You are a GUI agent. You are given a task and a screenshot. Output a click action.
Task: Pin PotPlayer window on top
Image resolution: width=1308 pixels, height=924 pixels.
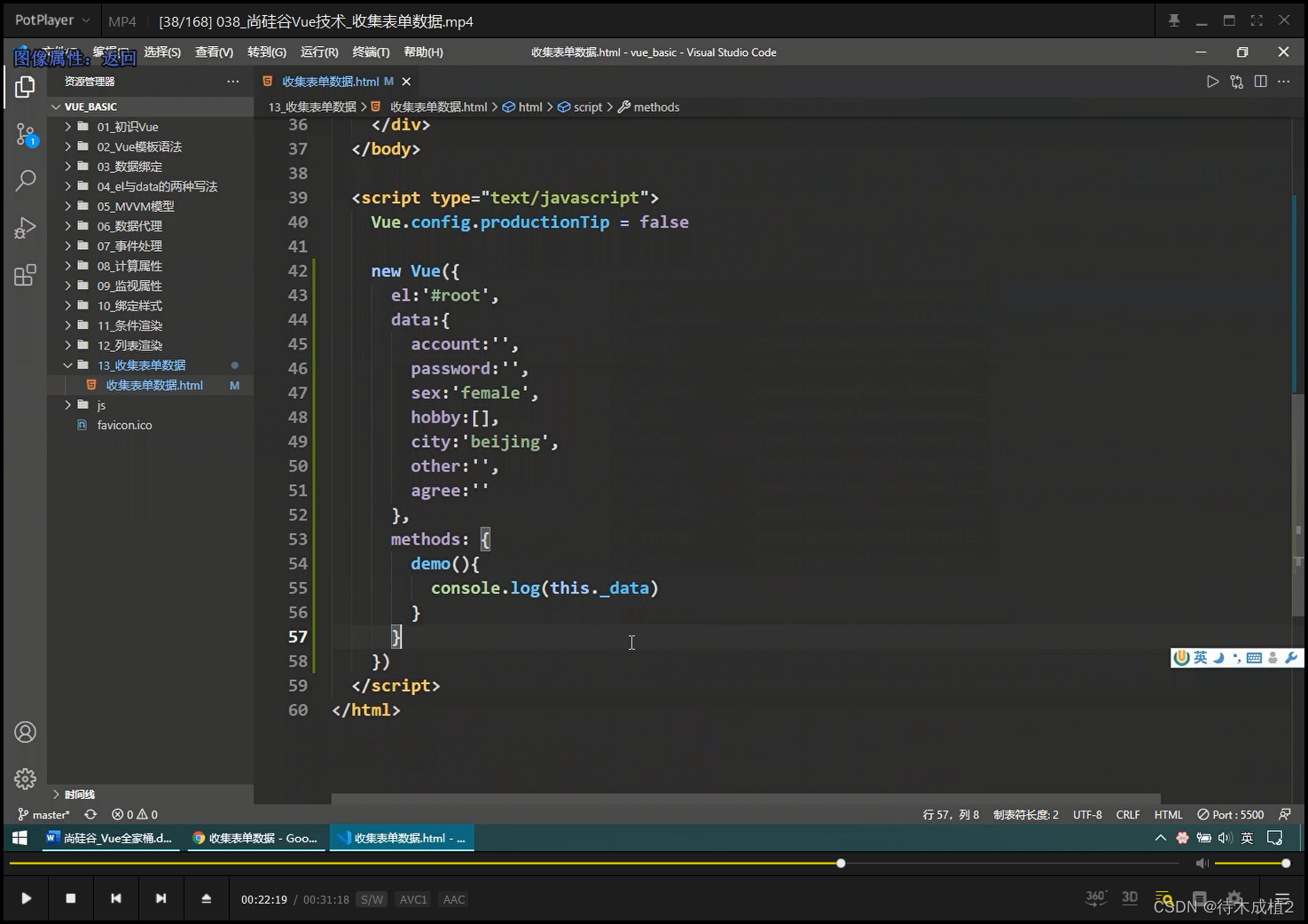[1174, 20]
